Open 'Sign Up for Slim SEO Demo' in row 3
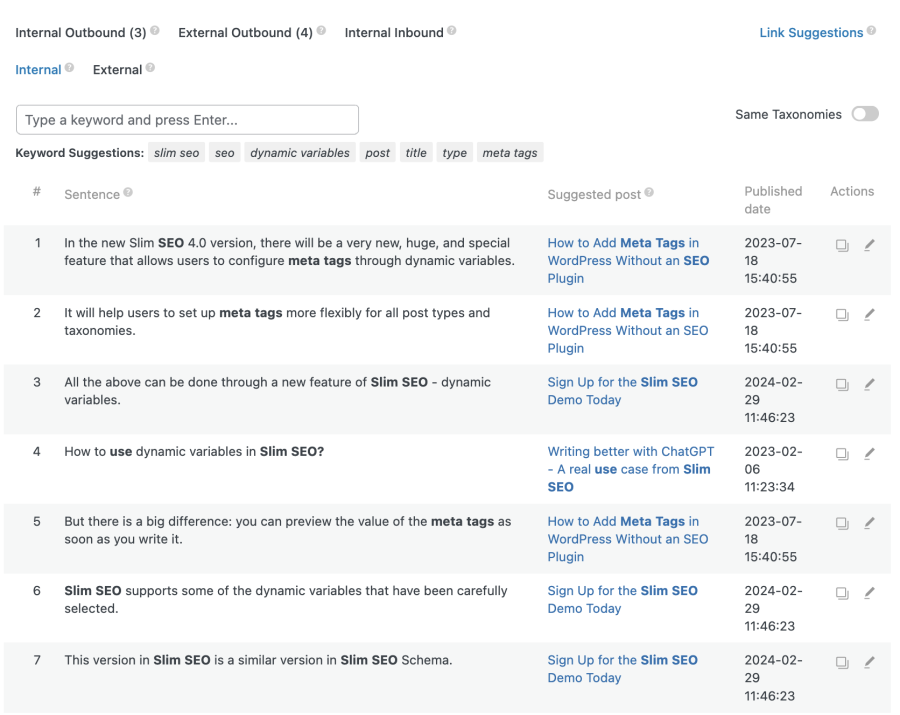 622,391
